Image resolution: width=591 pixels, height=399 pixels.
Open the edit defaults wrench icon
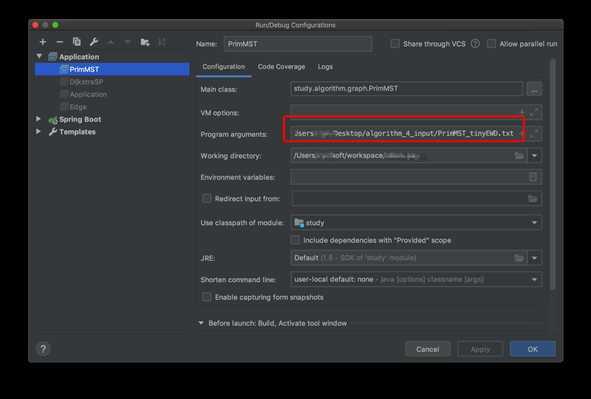pyautogui.click(x=93, y=42)
